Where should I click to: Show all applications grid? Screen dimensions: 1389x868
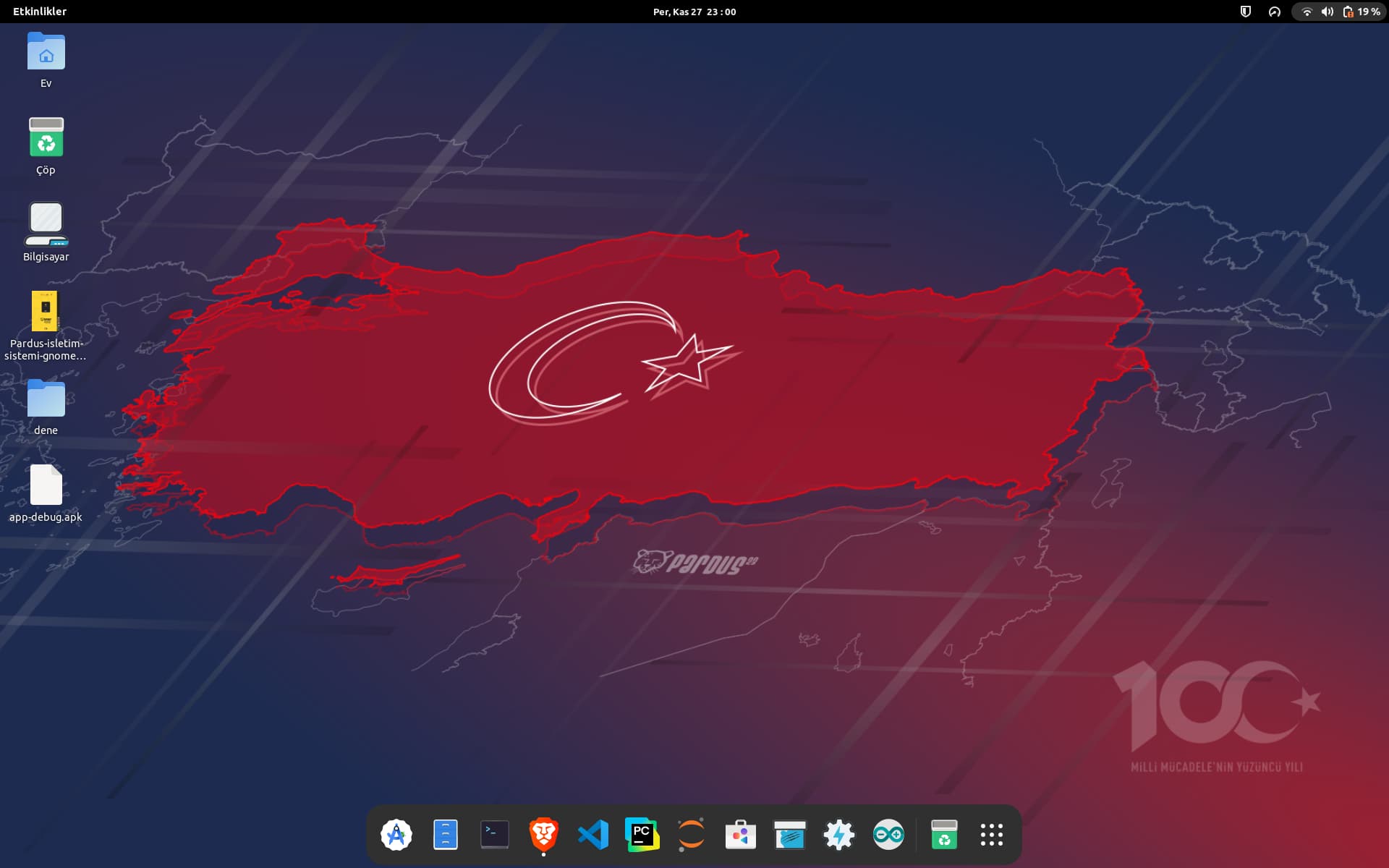pos(992,835)
